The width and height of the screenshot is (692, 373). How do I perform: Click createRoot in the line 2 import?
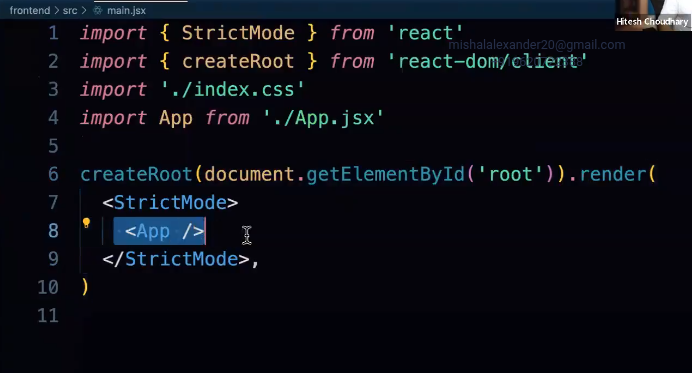238,61
